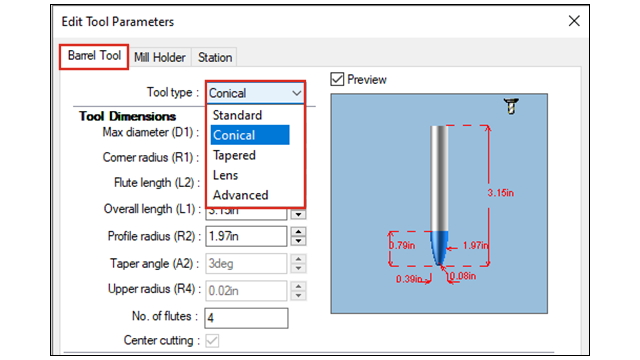Click the tool preview image
This screenshot has height=360, width=640.
439,204
